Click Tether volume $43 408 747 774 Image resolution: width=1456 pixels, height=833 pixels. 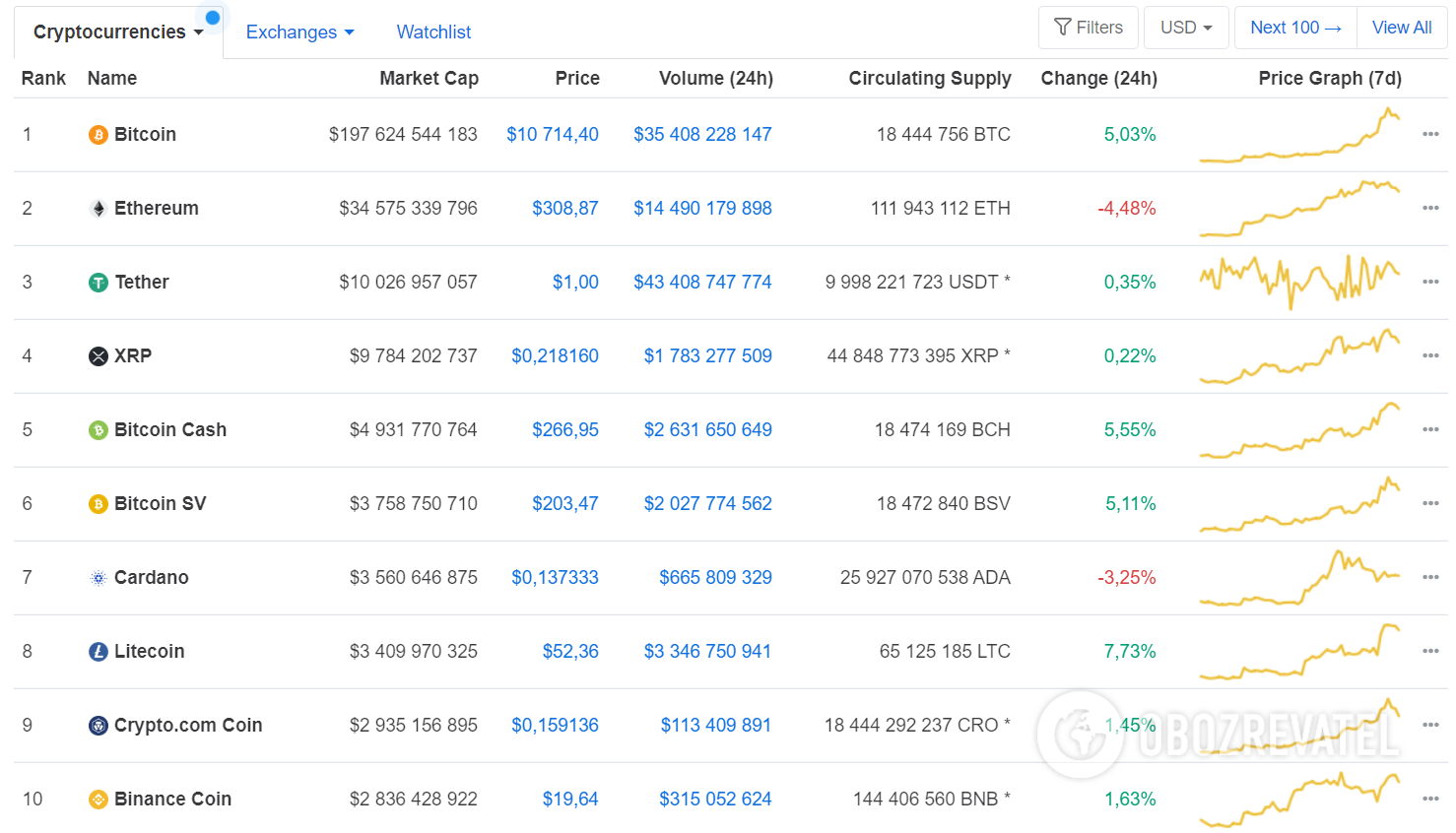click(702, 282)
